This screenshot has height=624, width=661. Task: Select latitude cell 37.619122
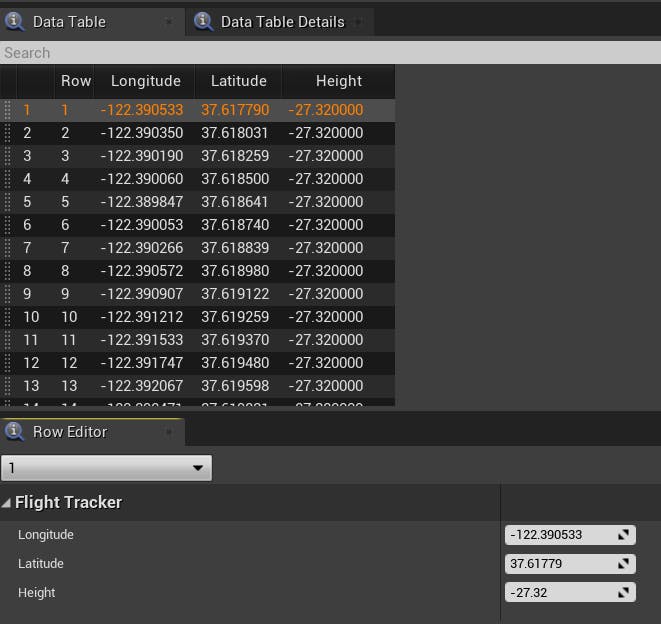point(235,294)
